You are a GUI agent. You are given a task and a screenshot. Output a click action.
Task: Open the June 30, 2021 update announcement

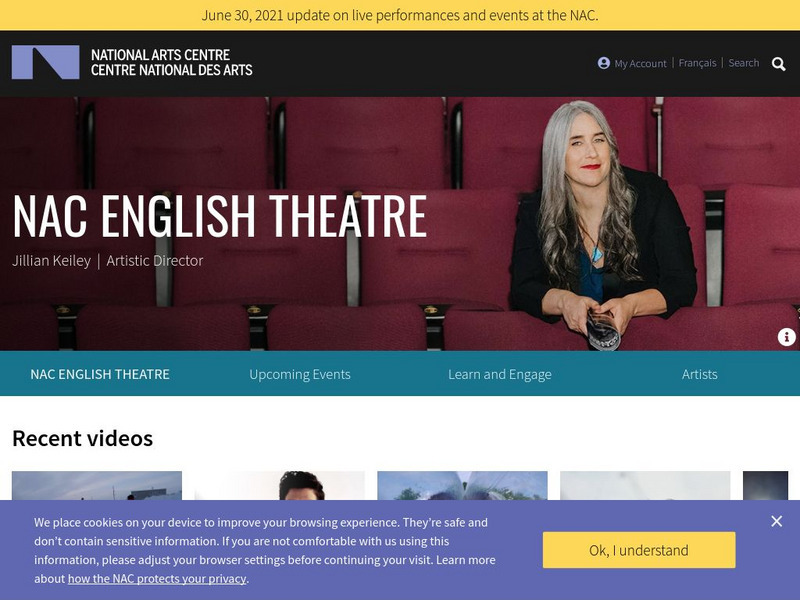400,15
